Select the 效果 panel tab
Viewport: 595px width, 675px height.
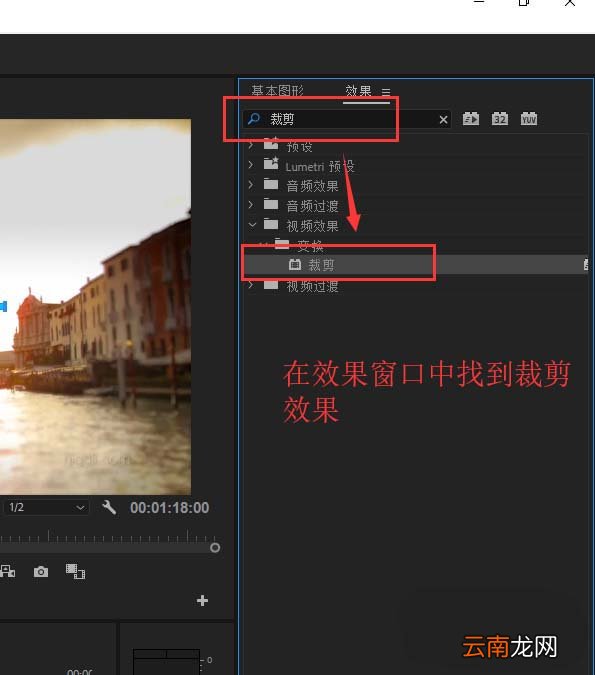(358, 91)
